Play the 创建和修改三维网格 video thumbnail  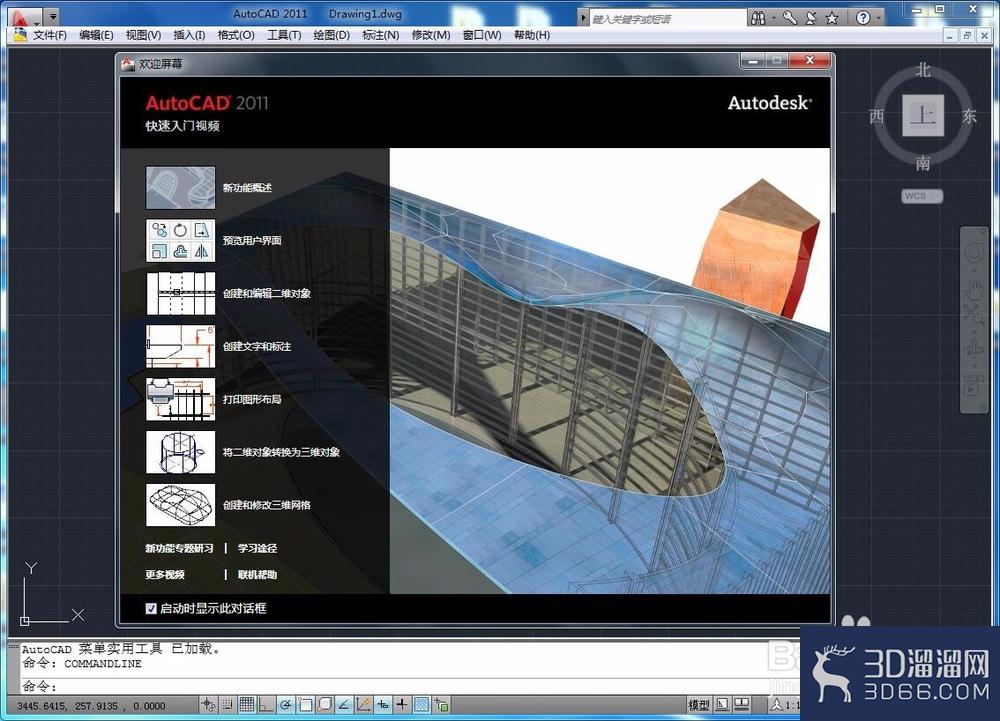pyautogui.click(x=180, y=505)
